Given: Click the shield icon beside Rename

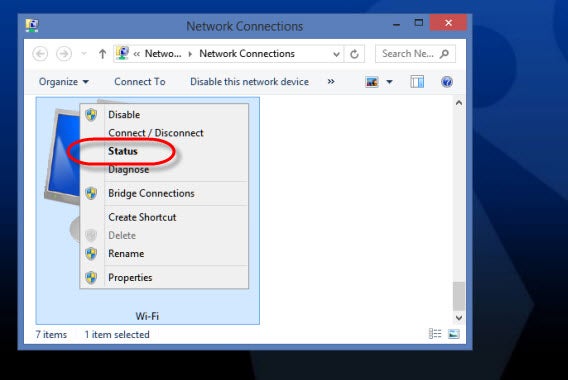Looking at the screenshot, I should 91,254.
